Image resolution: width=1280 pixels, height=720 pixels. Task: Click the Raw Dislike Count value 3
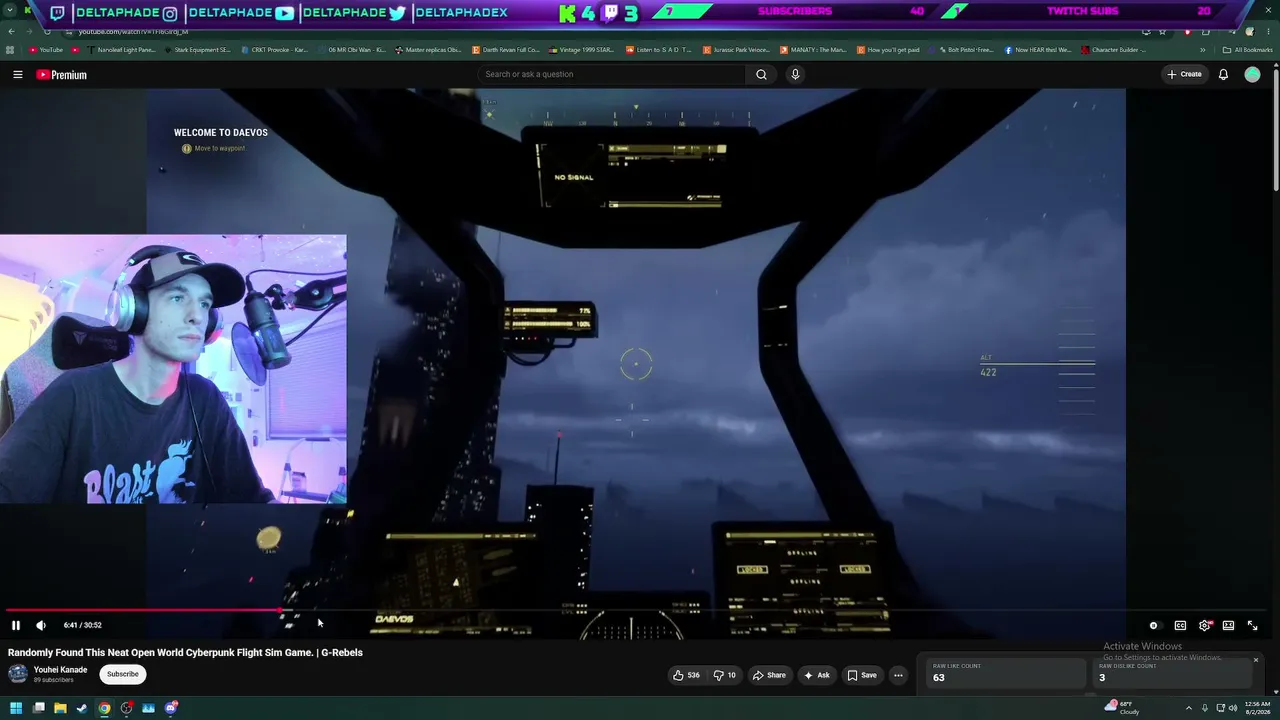[1102, 678]
